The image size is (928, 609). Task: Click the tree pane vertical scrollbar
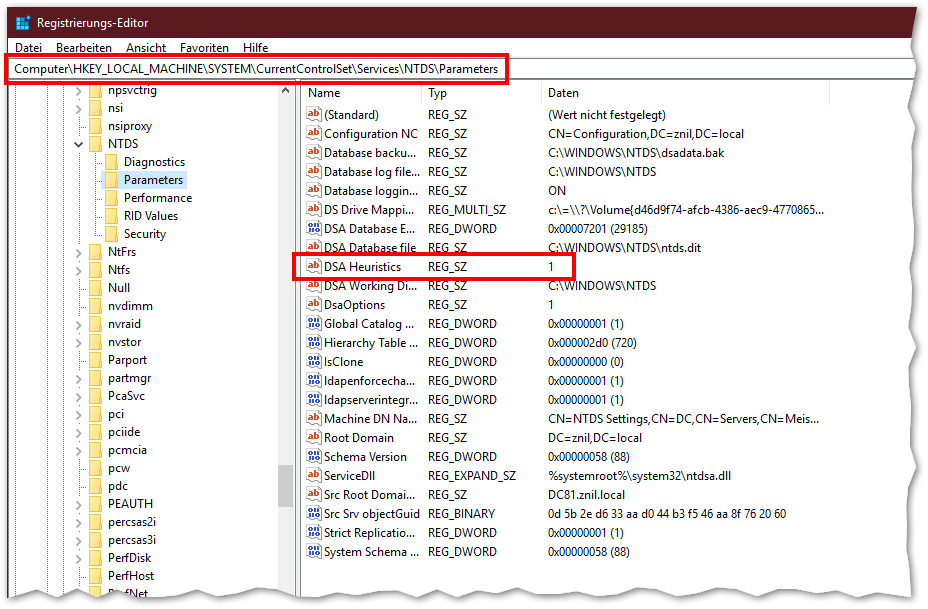pyautogui.click(x=286, y=300)
